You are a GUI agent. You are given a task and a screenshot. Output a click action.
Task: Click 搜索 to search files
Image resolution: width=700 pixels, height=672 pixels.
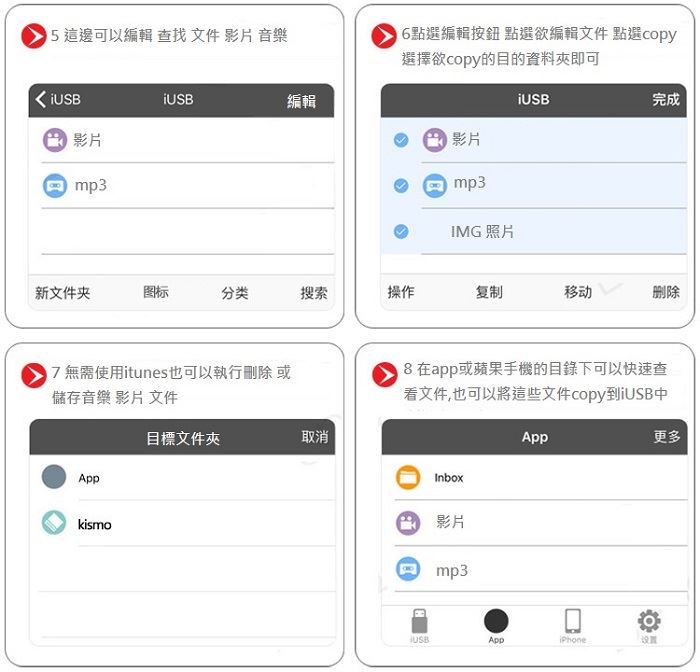tap(314, 293)
